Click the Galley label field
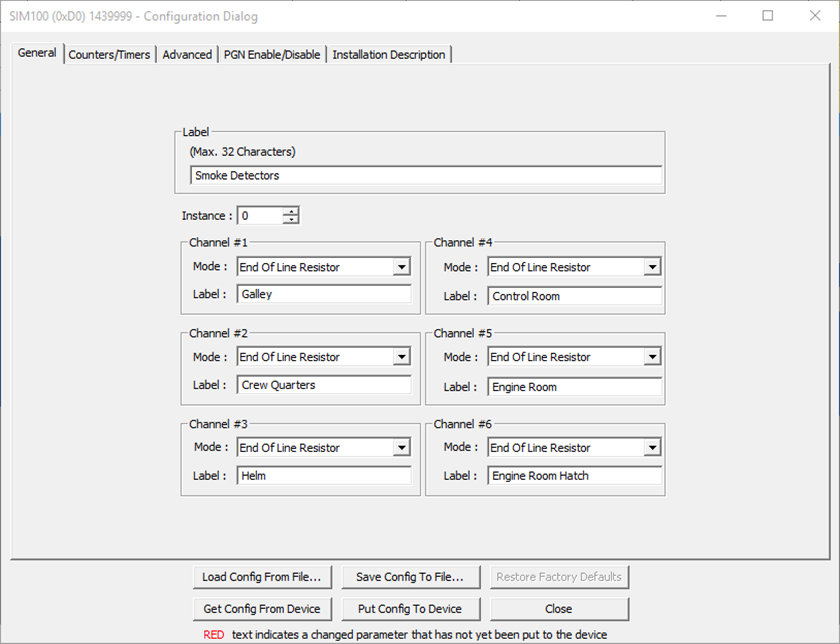The width and height of the screenshot is (840, 644). pyautogui.click(x=324, y=295)
